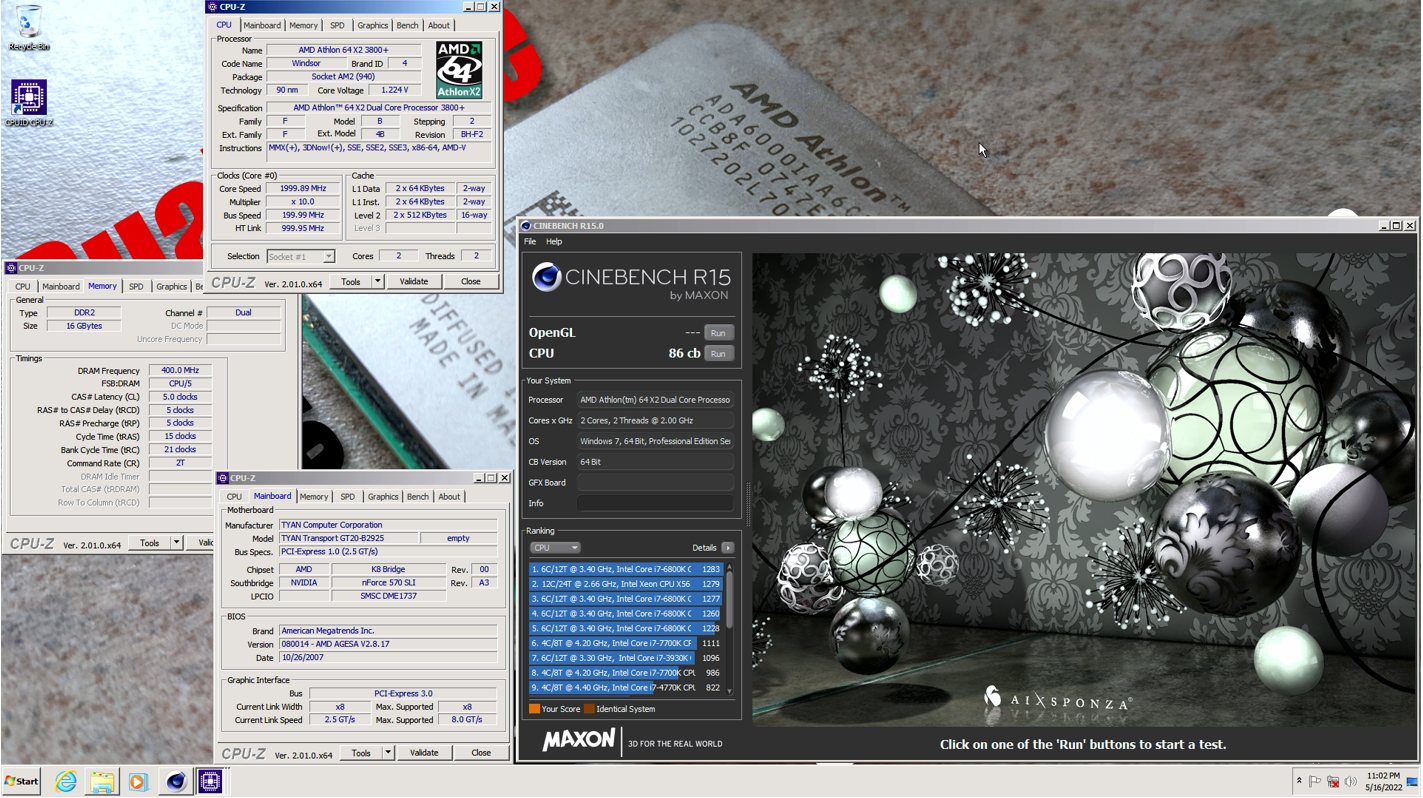
Task: Expand Tools arrow in the Mainboard CPU-Z window
Action: click(388, 753)
